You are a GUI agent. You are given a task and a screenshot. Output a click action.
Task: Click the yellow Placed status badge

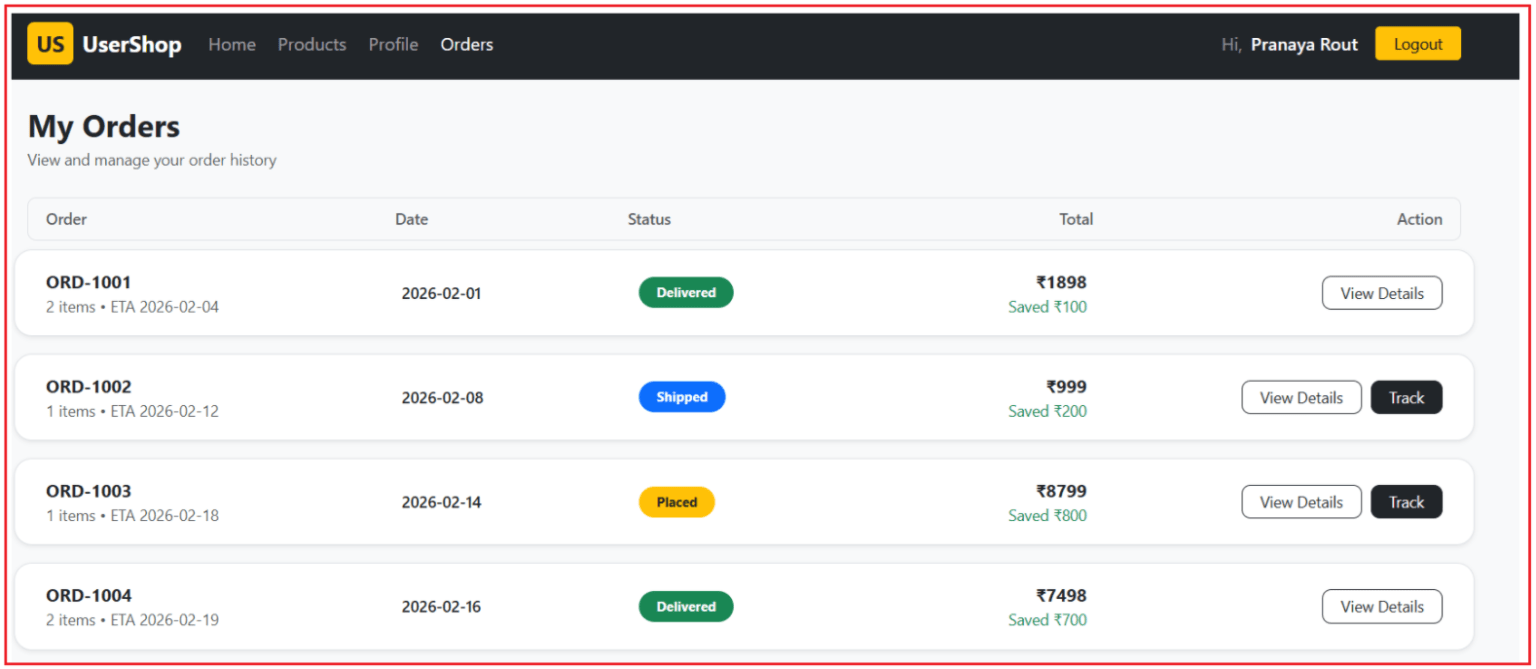[x=677, y=502]
